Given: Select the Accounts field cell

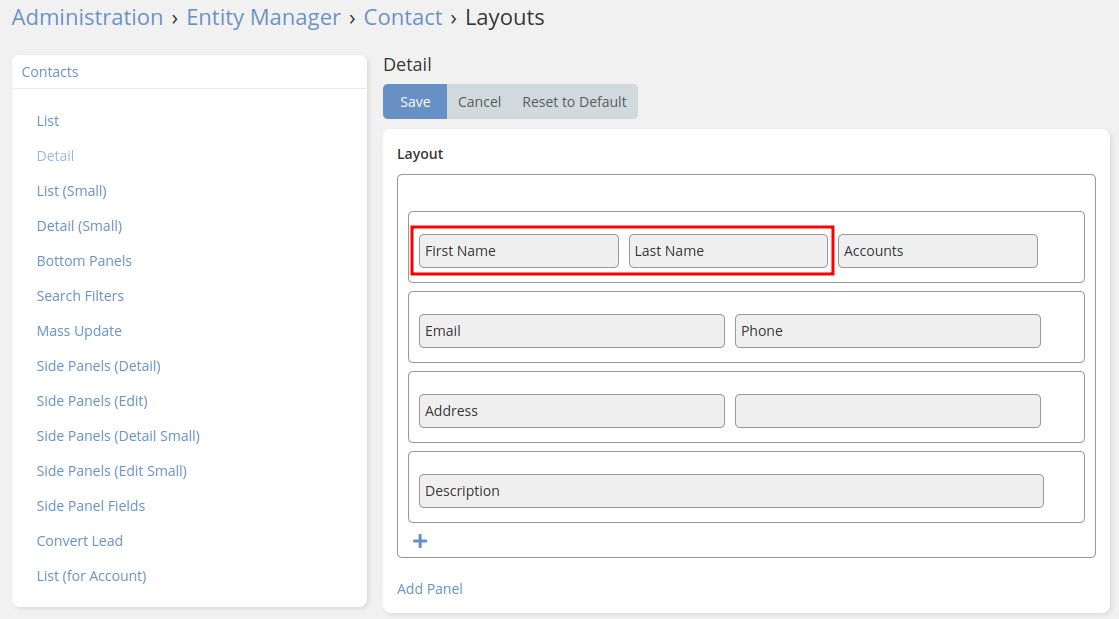Looking at the screenshot, I should (937, 251).
